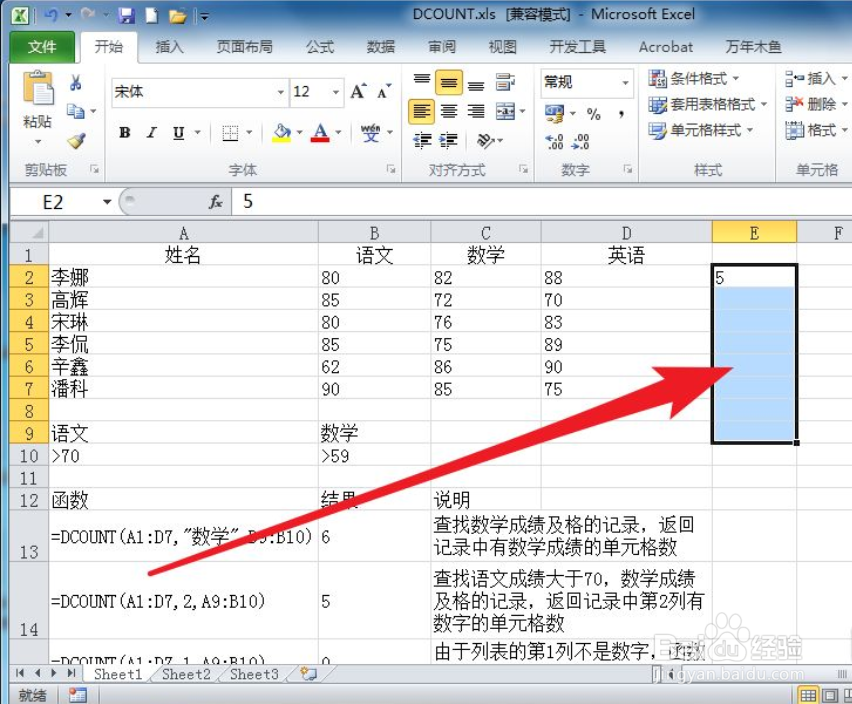Open the number format (常规) dropdown
The width and height of the screenshot is (852, 704).
[x=627, y=84]
